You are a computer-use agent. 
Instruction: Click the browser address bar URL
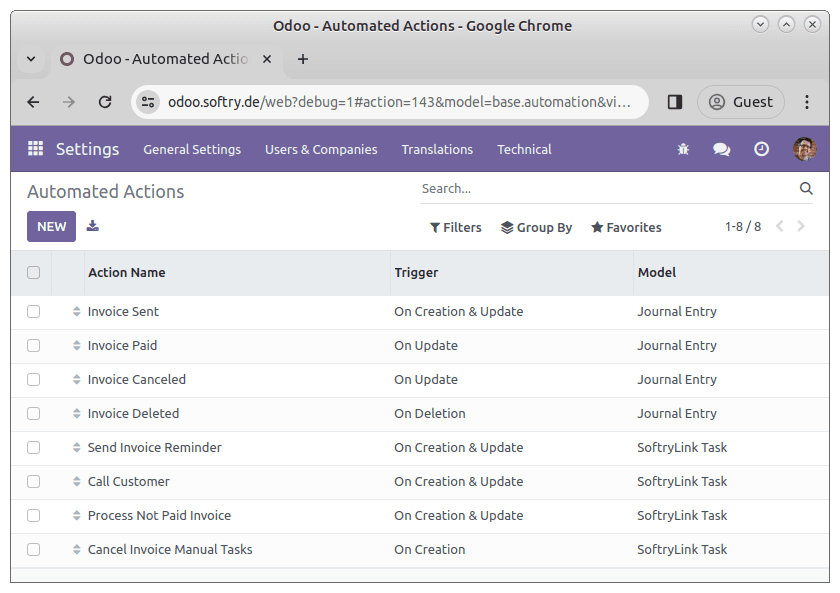click(399, 102)
